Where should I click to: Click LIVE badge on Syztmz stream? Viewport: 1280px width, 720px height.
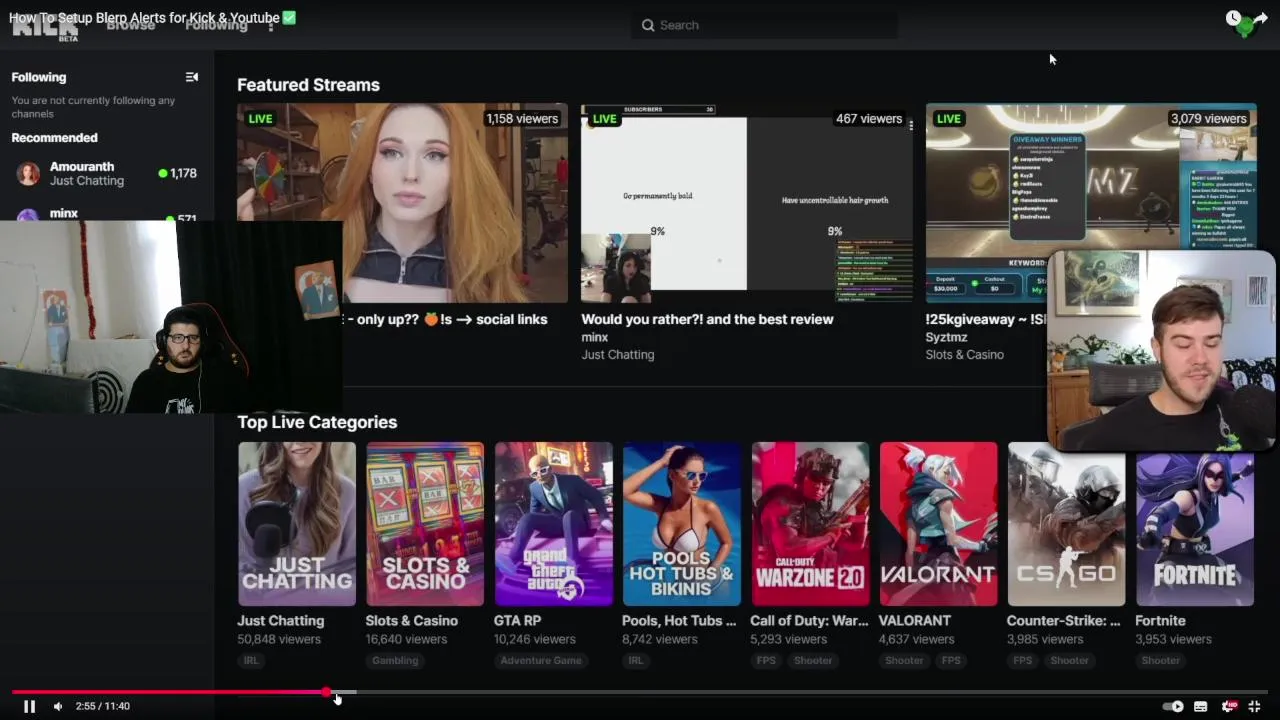click(948, 118)
